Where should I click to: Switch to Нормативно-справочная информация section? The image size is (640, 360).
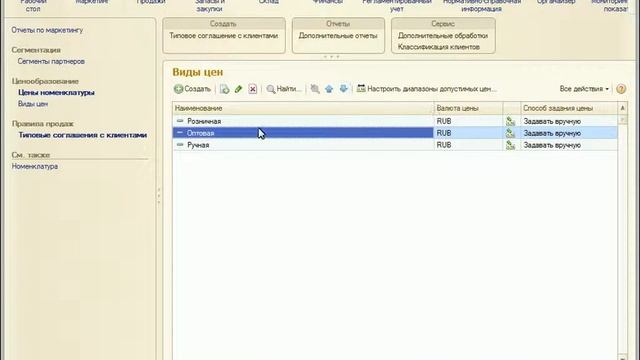(482, 5)
